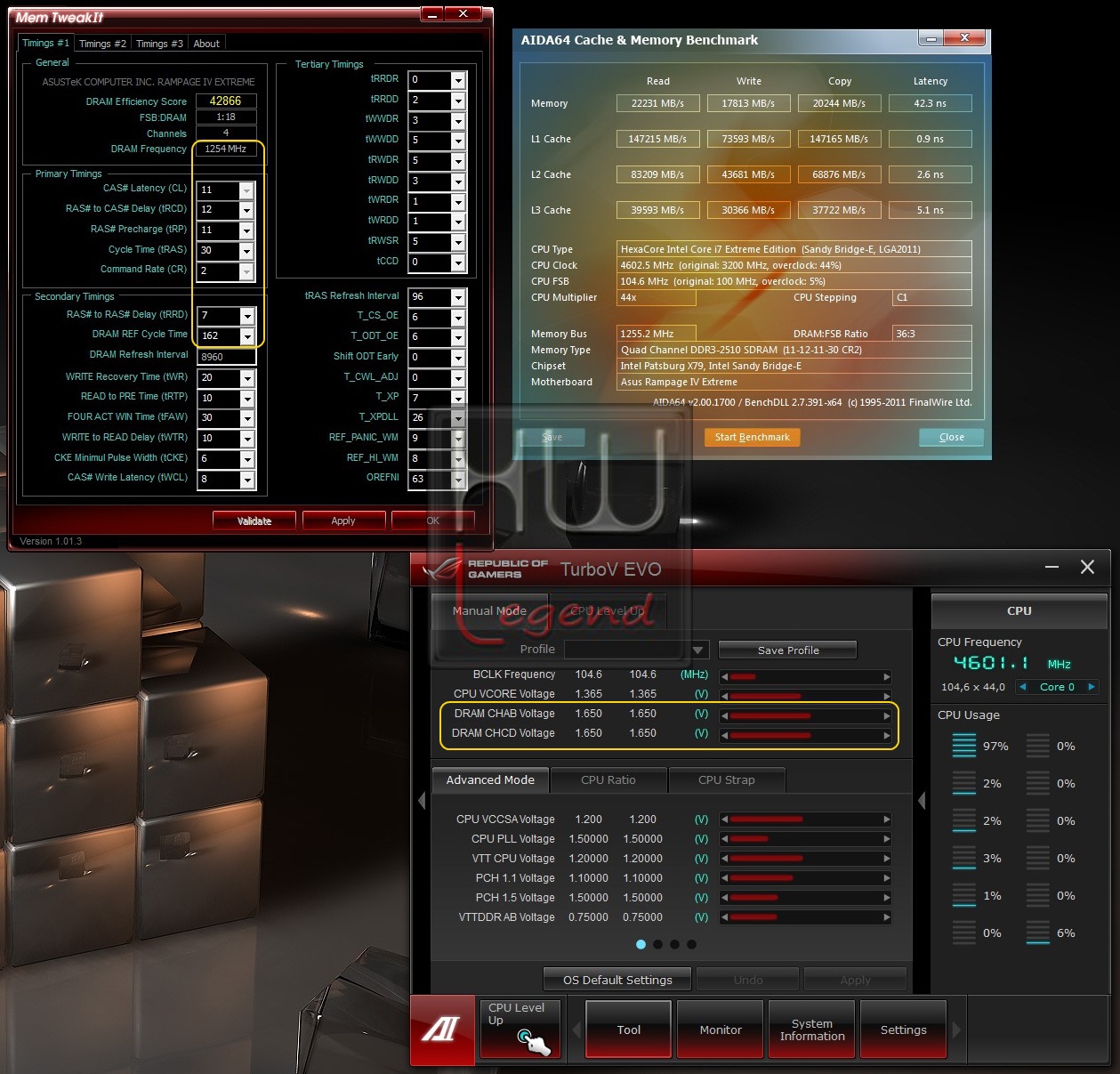Open the Tool section button
The image size is (1120, 1074).
click(x=629, y=1030)
